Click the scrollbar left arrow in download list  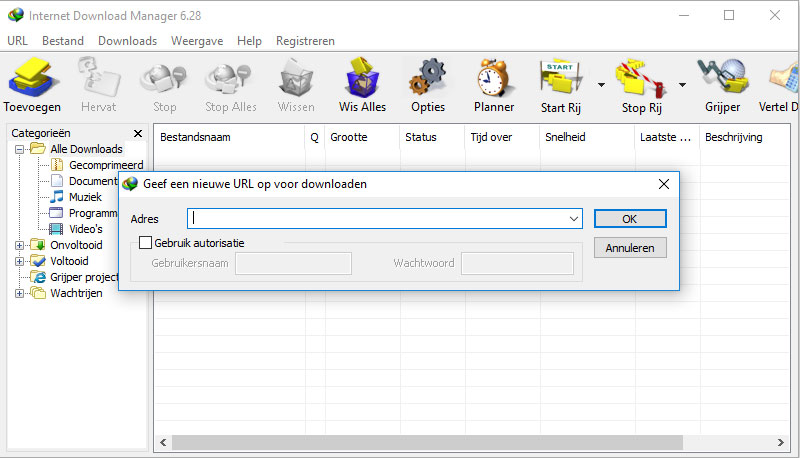(x=163, y=442)
